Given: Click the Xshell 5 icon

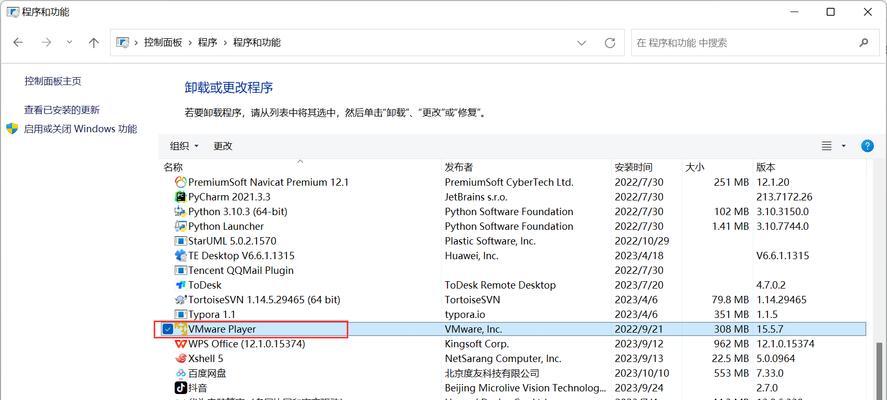Looking at the screenshot, I should (x=180, y=359).
